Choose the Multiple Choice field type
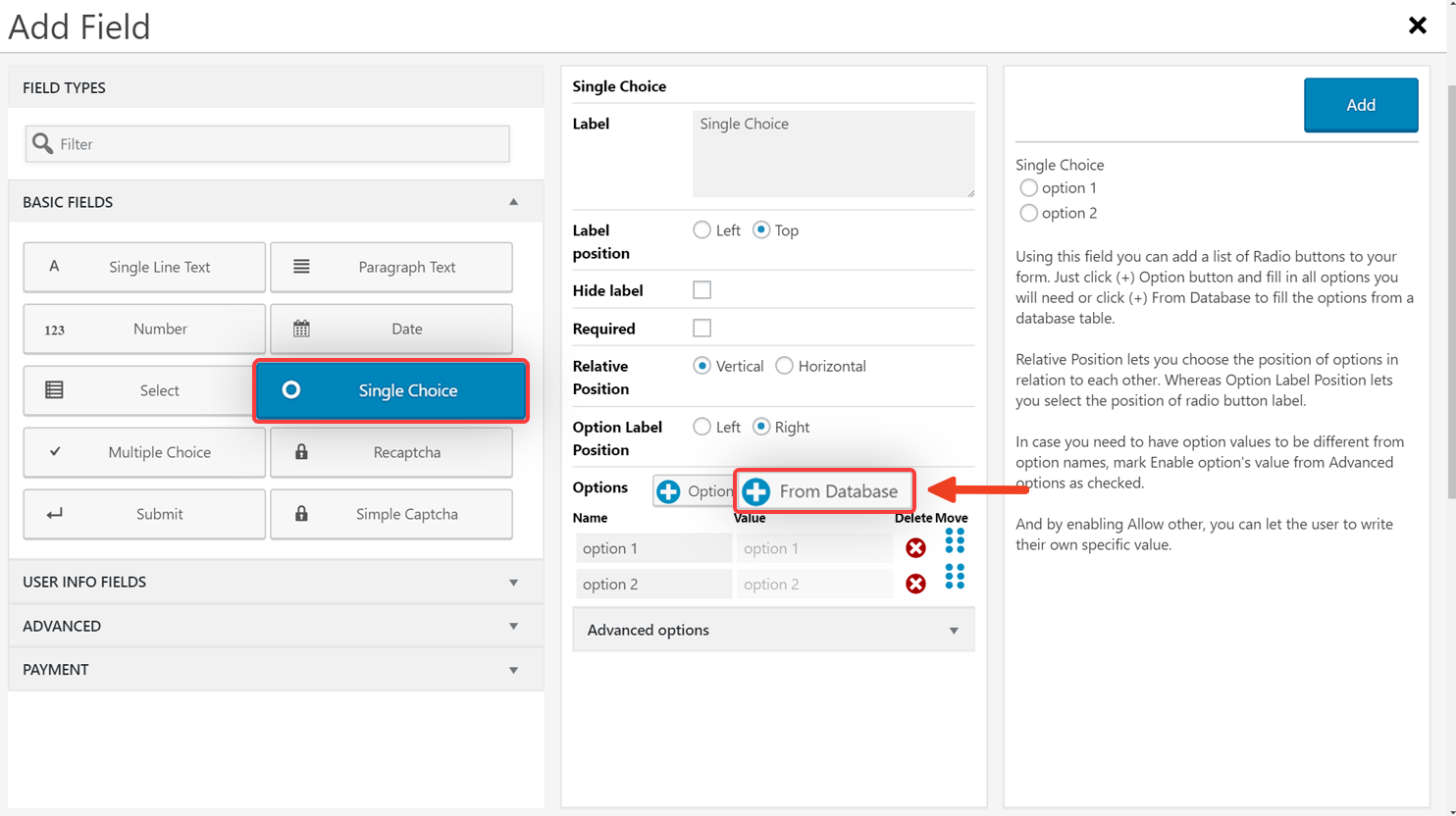Screen dimensions: 1456x816 (x=144, y=452)
